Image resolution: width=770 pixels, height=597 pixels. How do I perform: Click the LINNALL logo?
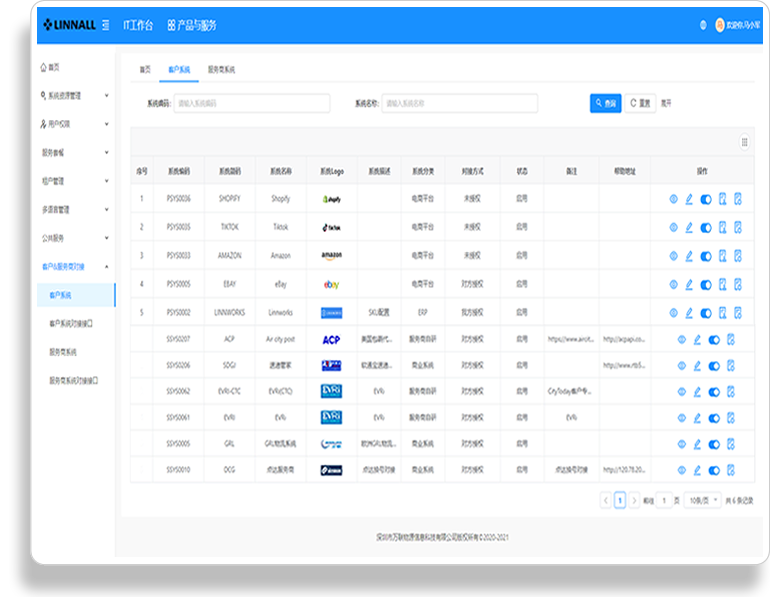[x=69, y=25]
